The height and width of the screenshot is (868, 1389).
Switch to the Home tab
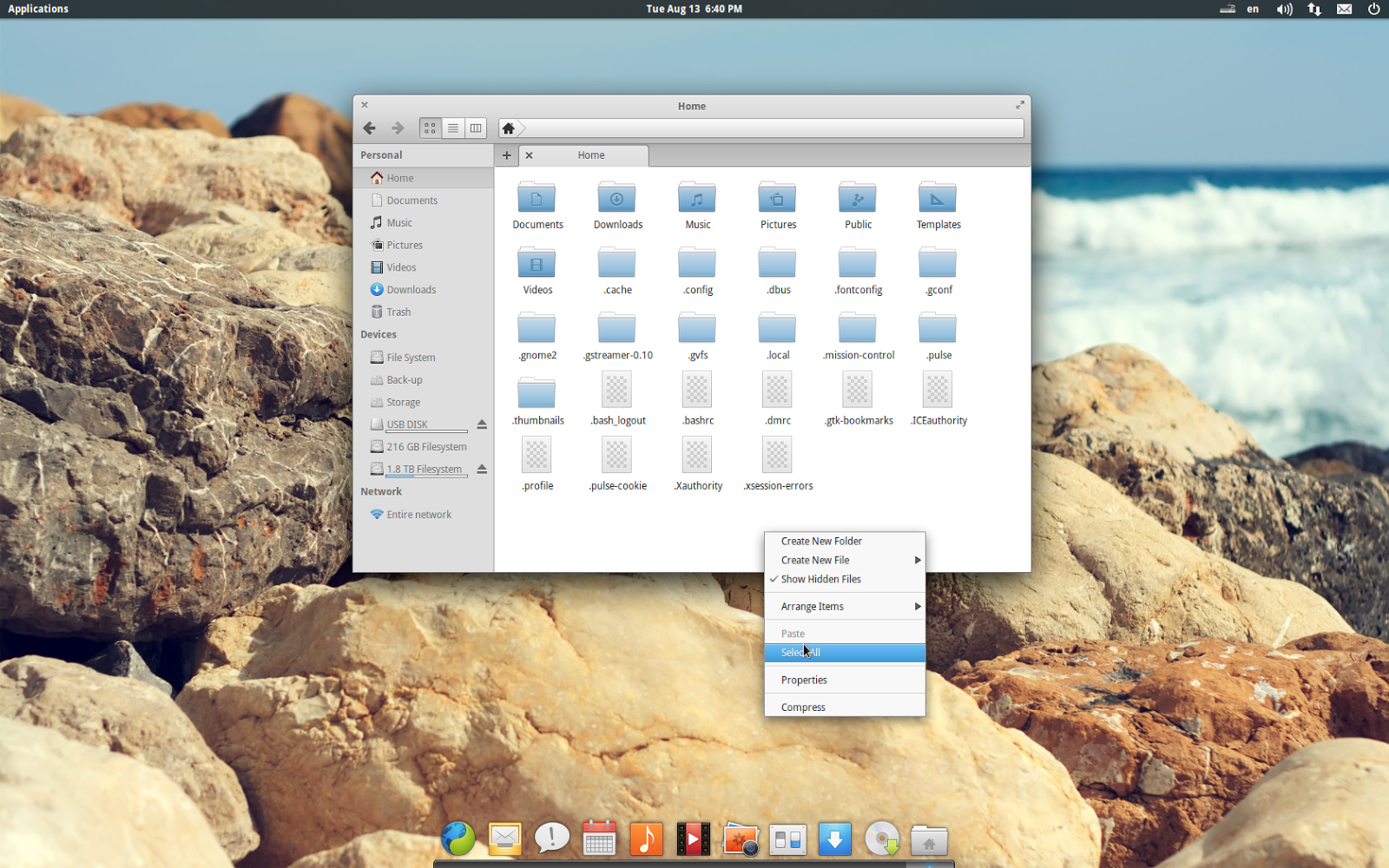[x=589, y=155]
